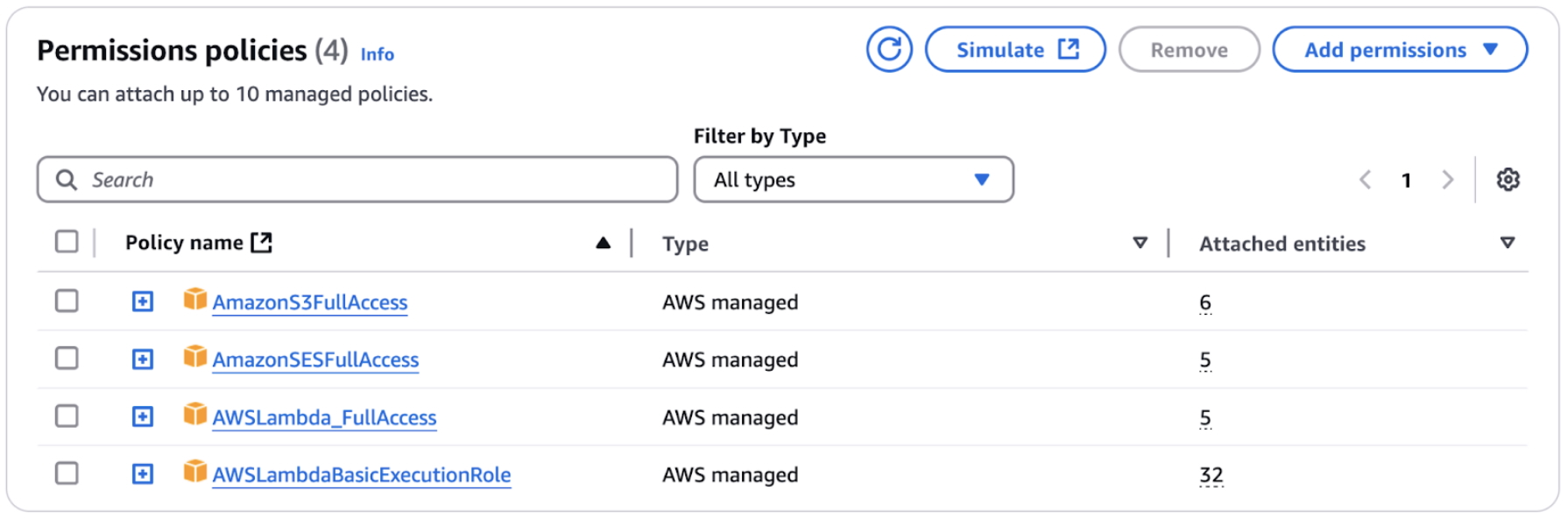This screenshot has height=519, width=1568.
Task: Open the table preferences gear icon
Action: coord(1508,180)
